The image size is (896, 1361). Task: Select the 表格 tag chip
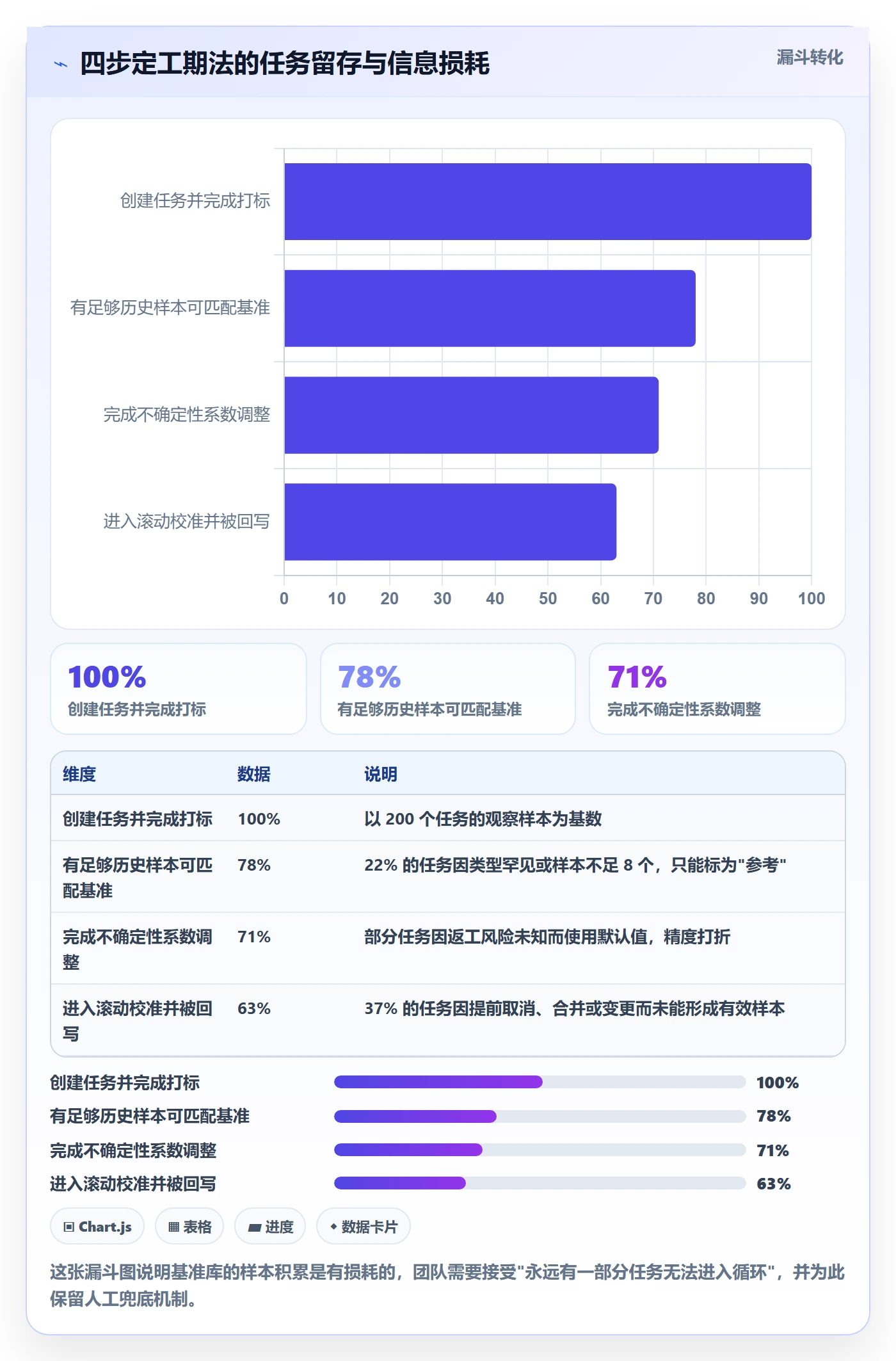[x=189, y=1227]
